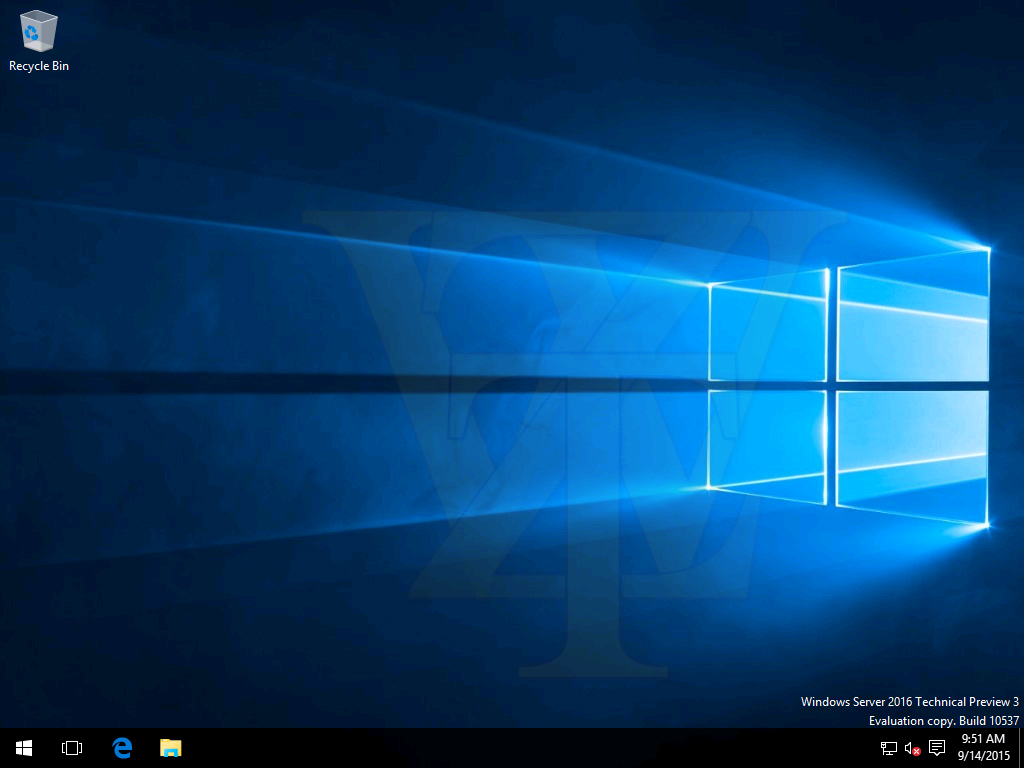Click the Windows Server 2016 Technical Preview watermark
Image resolution: width=1024 pixels, height=768 pixels.
[909, 702]
